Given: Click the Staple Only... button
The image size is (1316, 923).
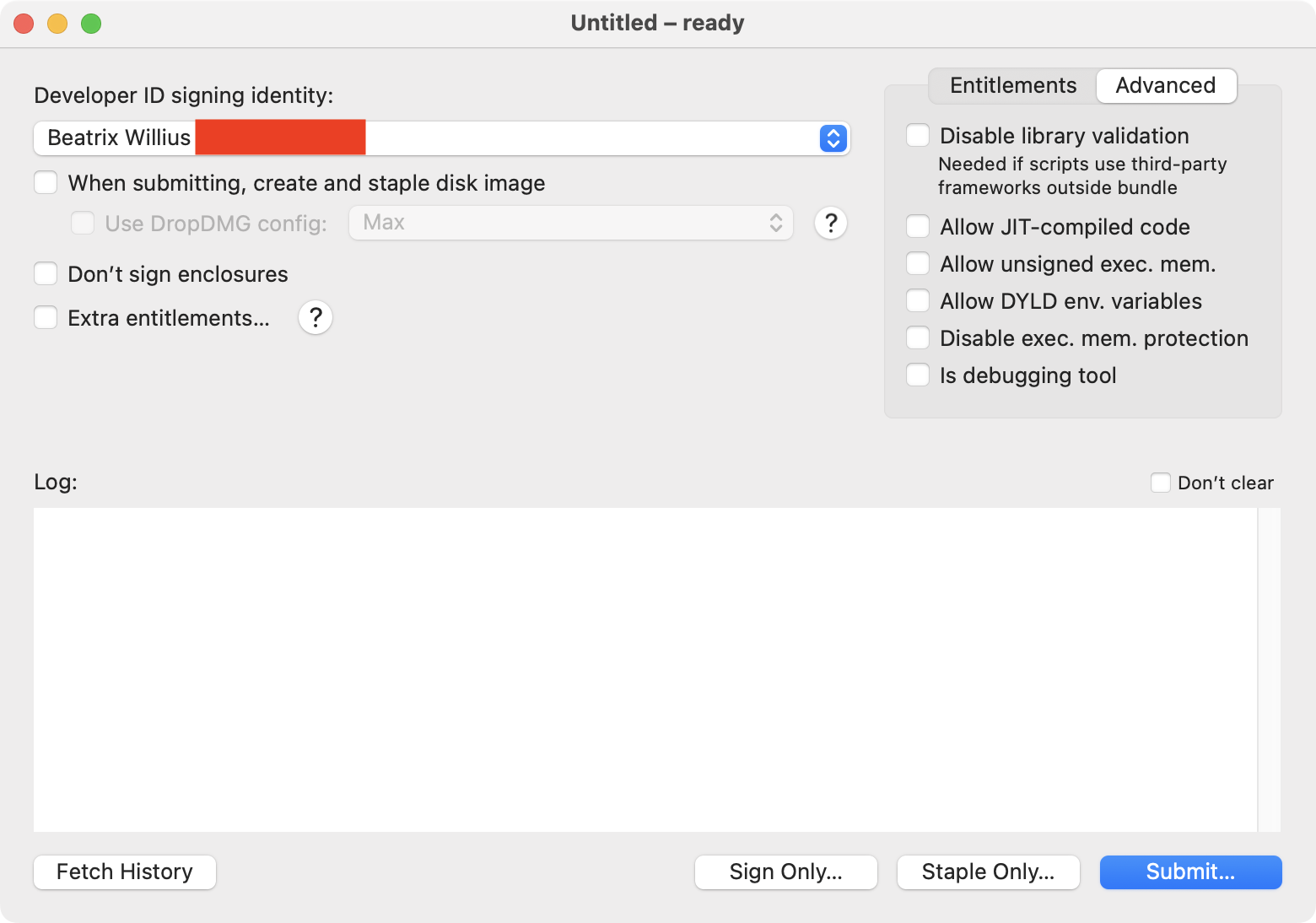Looking at the screenshot, I should (988, 872).
